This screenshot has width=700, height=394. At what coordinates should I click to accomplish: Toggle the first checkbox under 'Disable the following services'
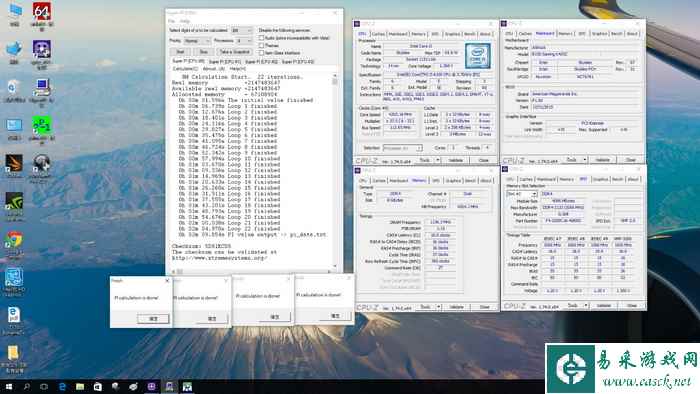[262, 38]
